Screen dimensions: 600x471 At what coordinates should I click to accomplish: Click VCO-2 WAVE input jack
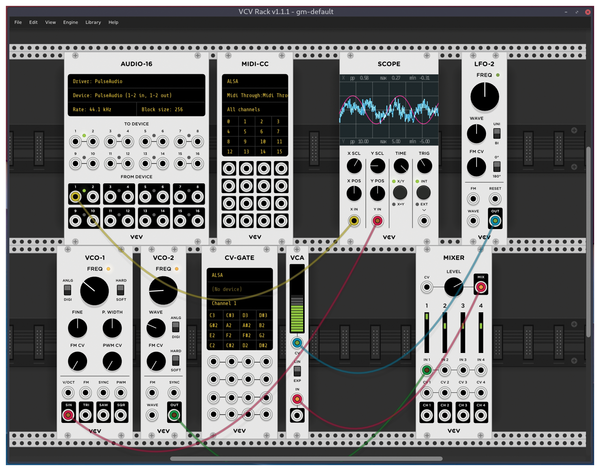click(152, 415)
